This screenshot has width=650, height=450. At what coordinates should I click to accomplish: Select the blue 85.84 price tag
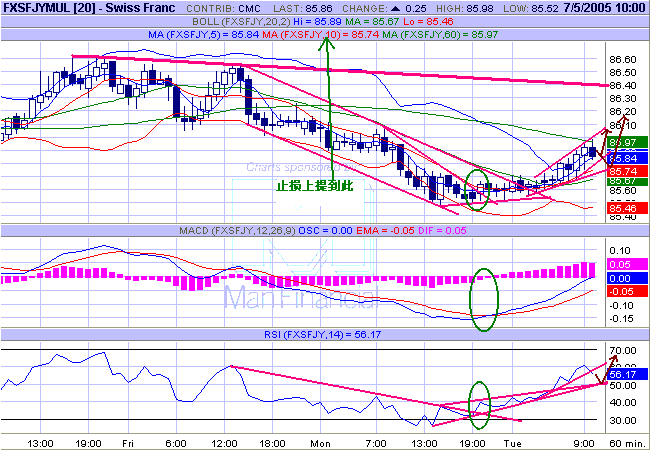tap(627, 158)
